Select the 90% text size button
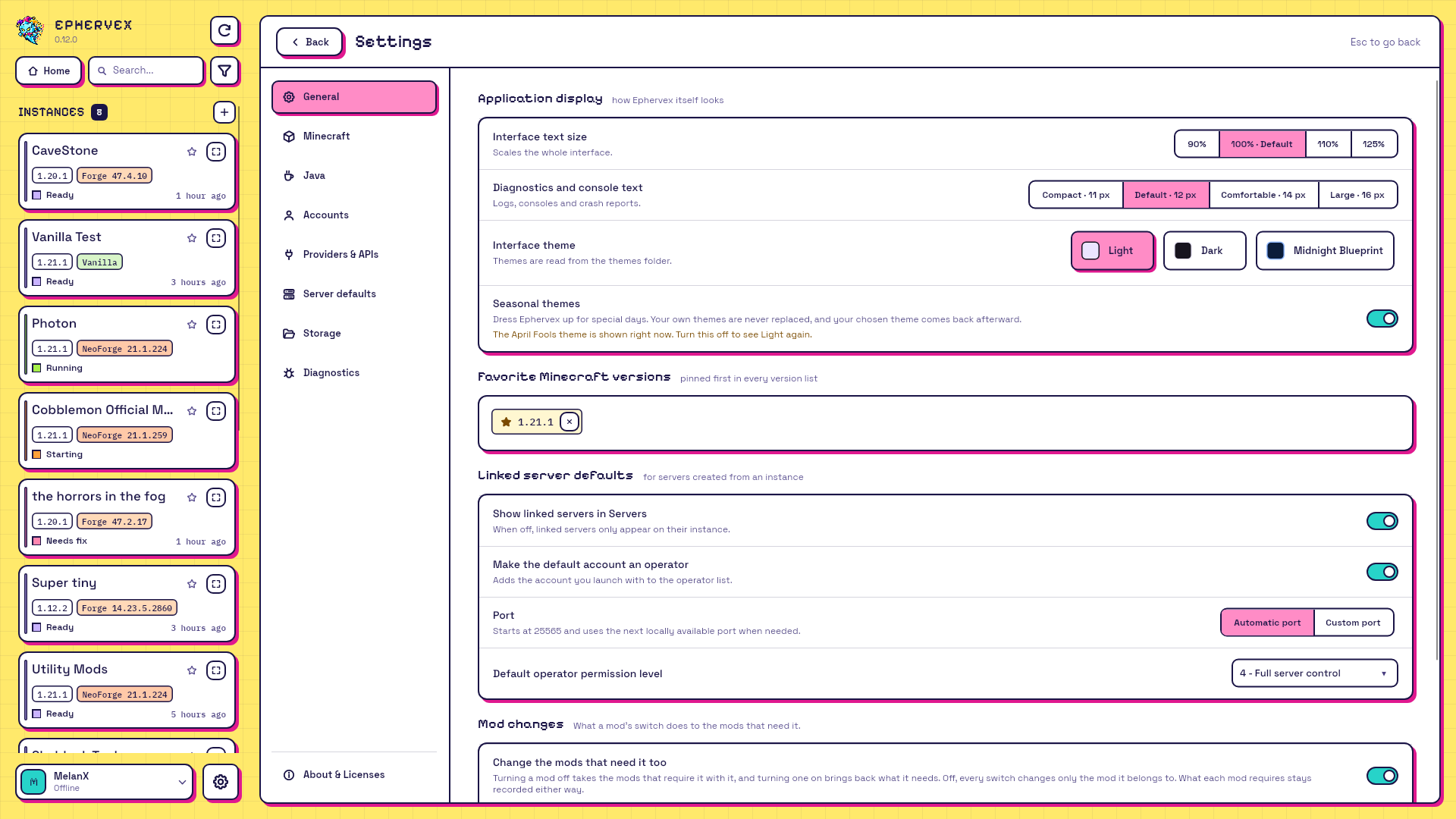Screen dimensions: 1456x819 [1197, 144]
